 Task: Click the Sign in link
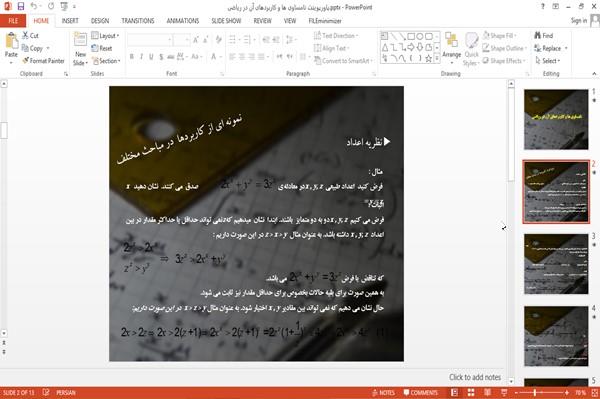579,20
